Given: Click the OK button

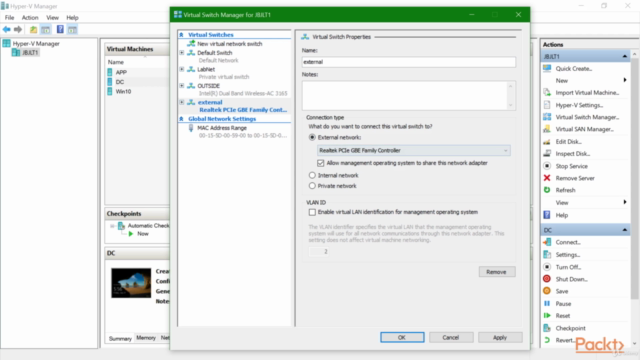Looking at the screenshot, I should pos(402,338).
